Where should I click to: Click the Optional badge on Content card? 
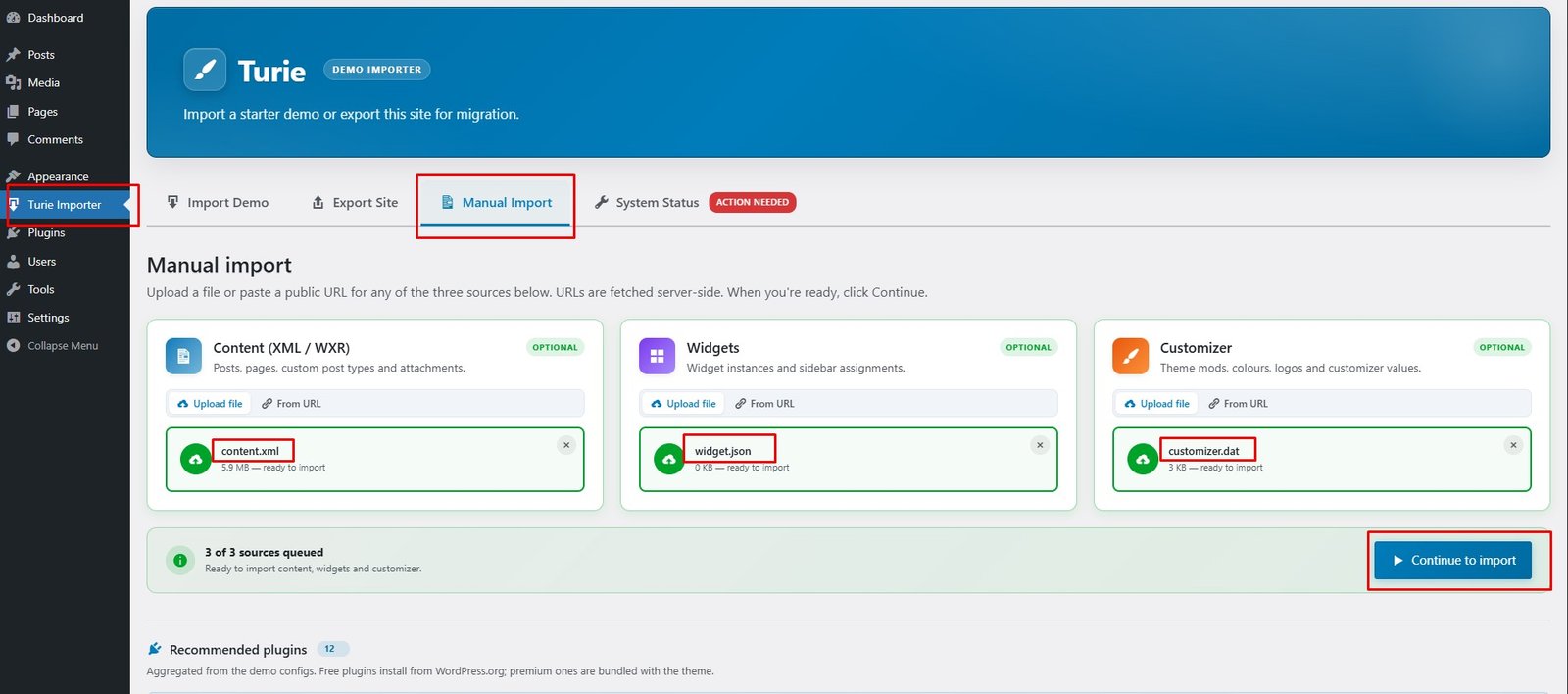pyautogui.click(x=555, y=347)
